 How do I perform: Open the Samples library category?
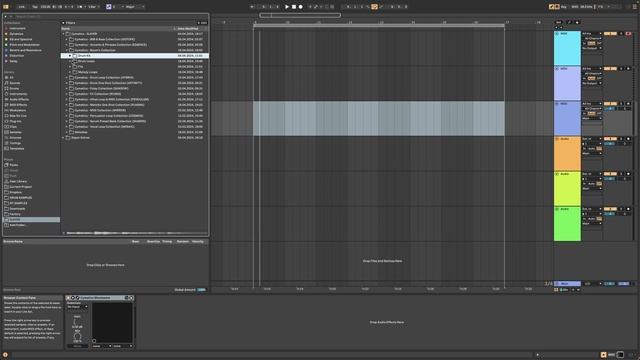point(16,132)
